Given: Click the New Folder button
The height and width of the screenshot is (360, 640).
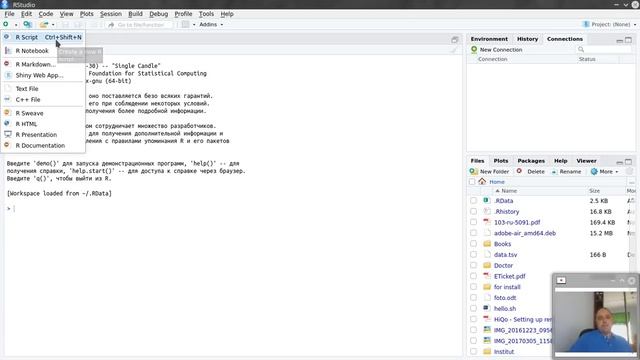Looking at the screenshot, I should pos(489,171).
